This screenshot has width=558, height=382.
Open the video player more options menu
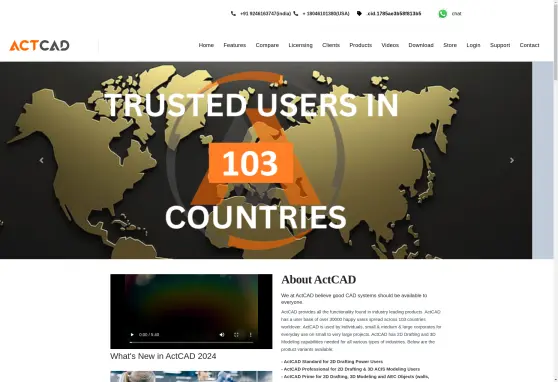(251, 335)
